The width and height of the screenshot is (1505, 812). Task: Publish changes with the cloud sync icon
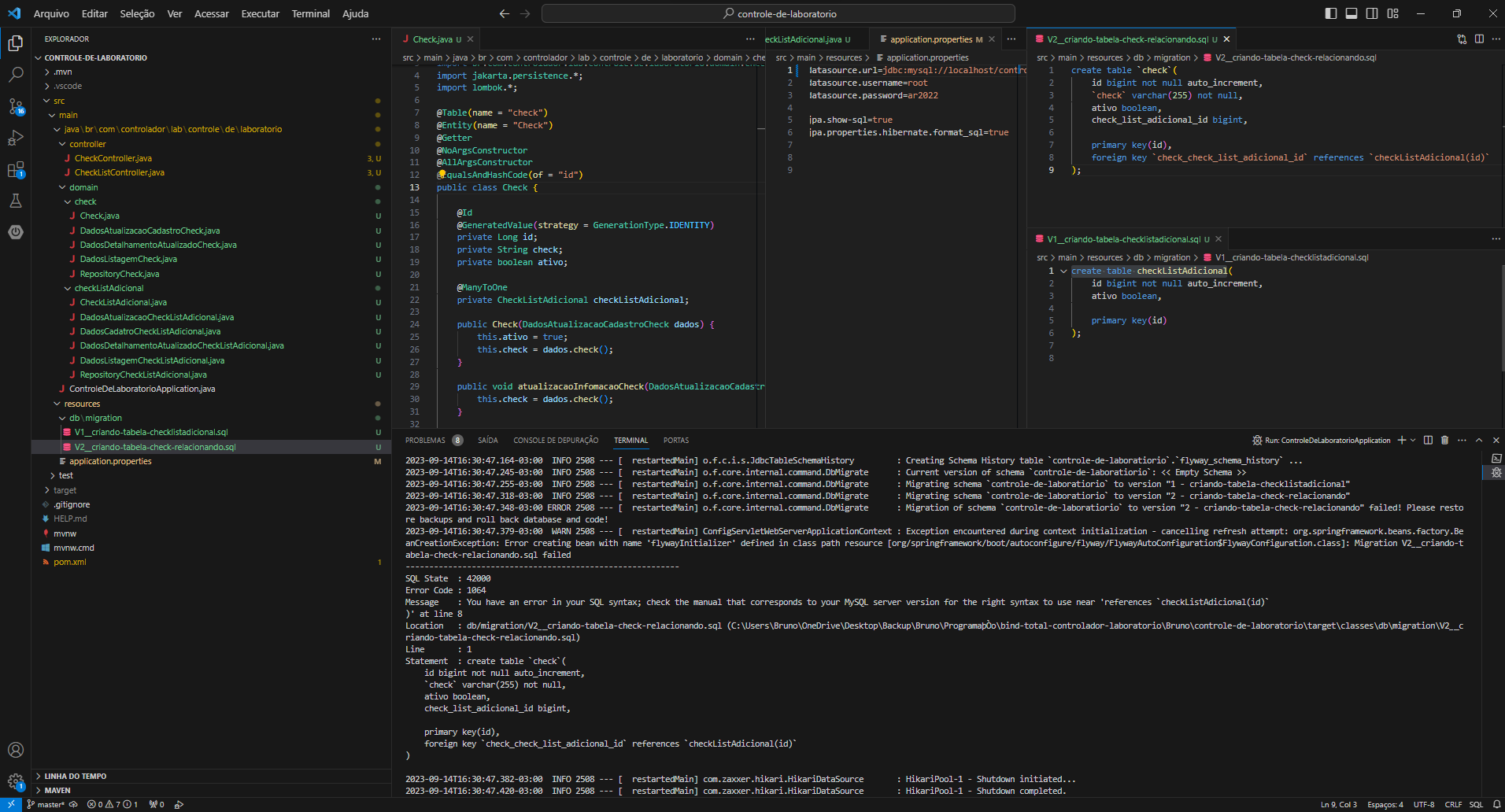[73, 804]
